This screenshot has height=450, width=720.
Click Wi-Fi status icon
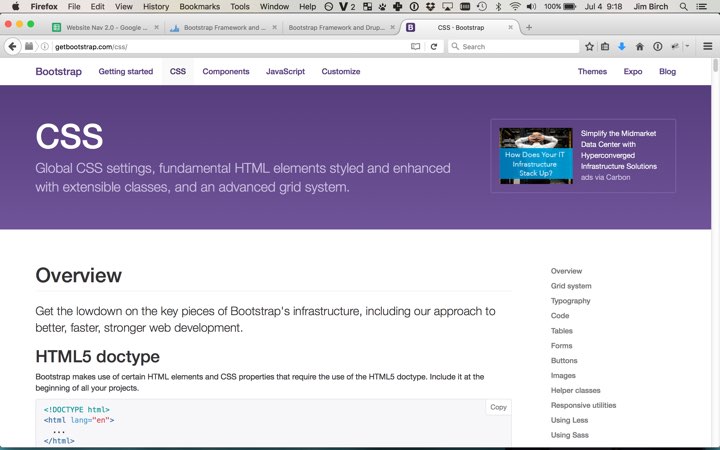pos(515,6)
